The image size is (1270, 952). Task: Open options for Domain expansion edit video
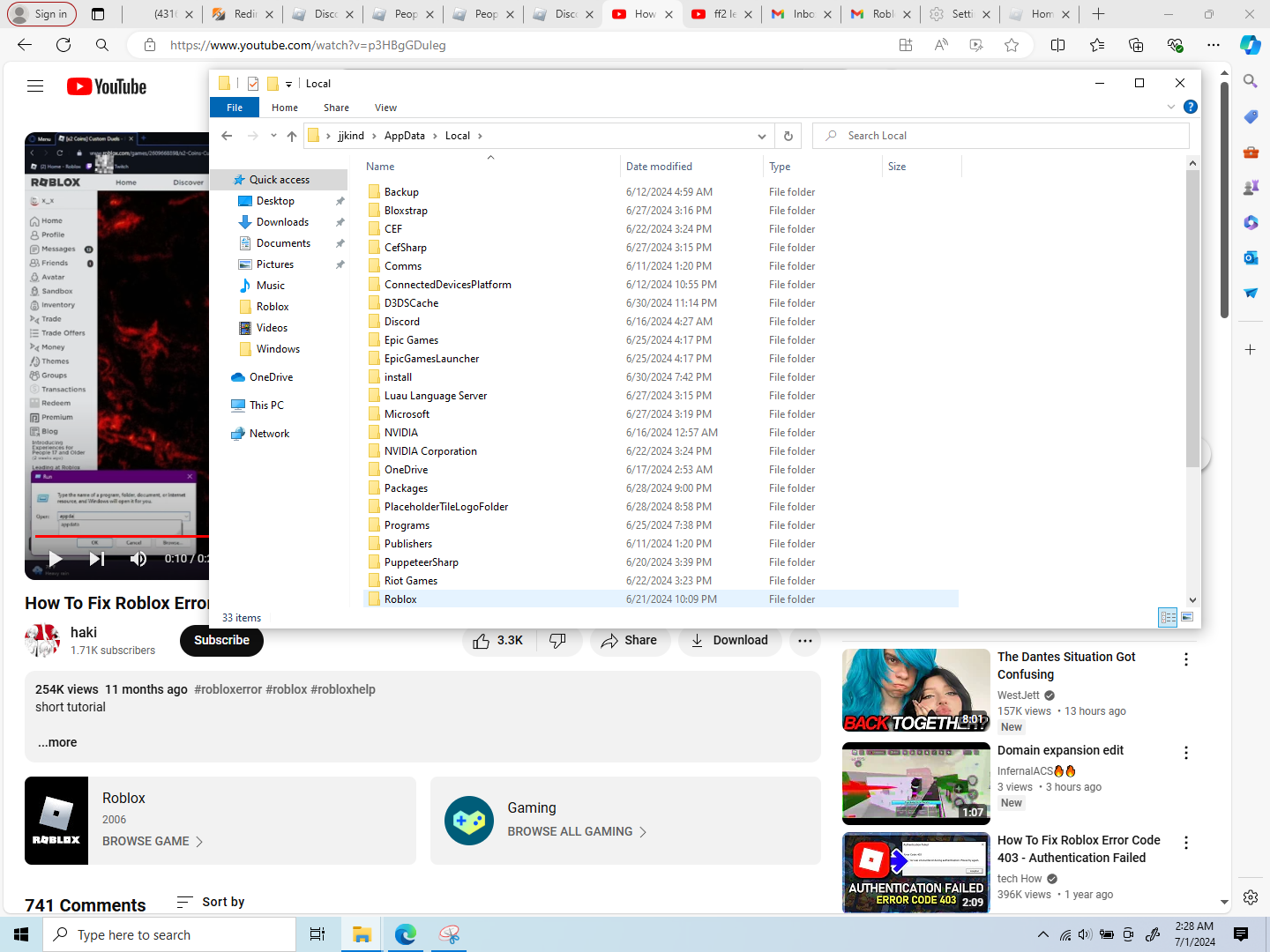pos(1186,753)
